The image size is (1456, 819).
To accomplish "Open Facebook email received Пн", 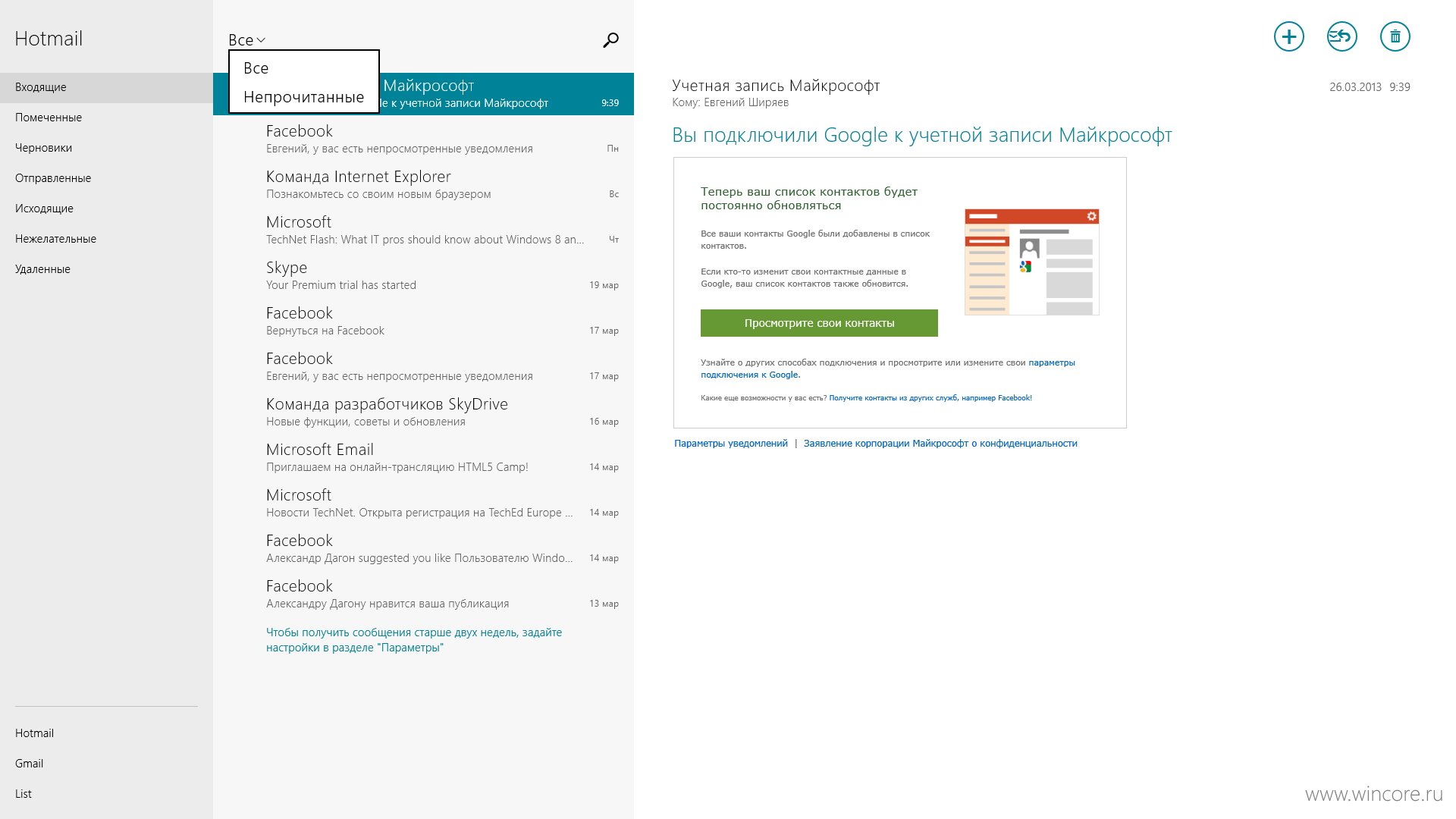I will [423, 139].
